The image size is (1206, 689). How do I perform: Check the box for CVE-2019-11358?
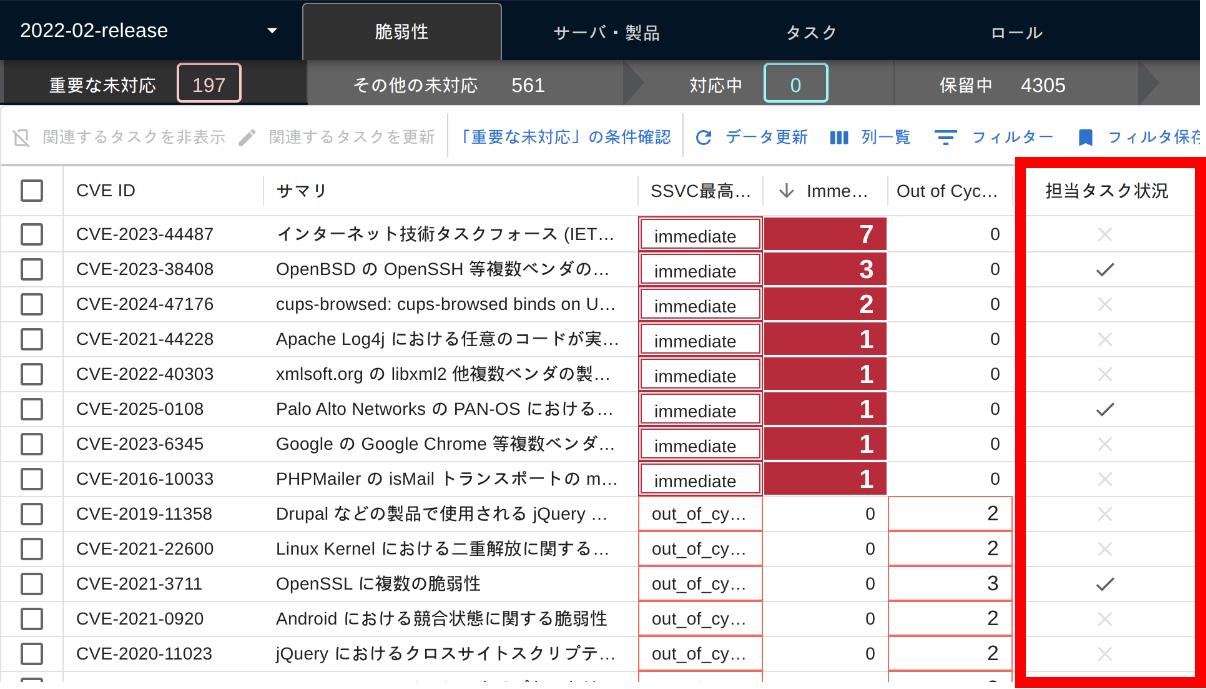point(32,514)
